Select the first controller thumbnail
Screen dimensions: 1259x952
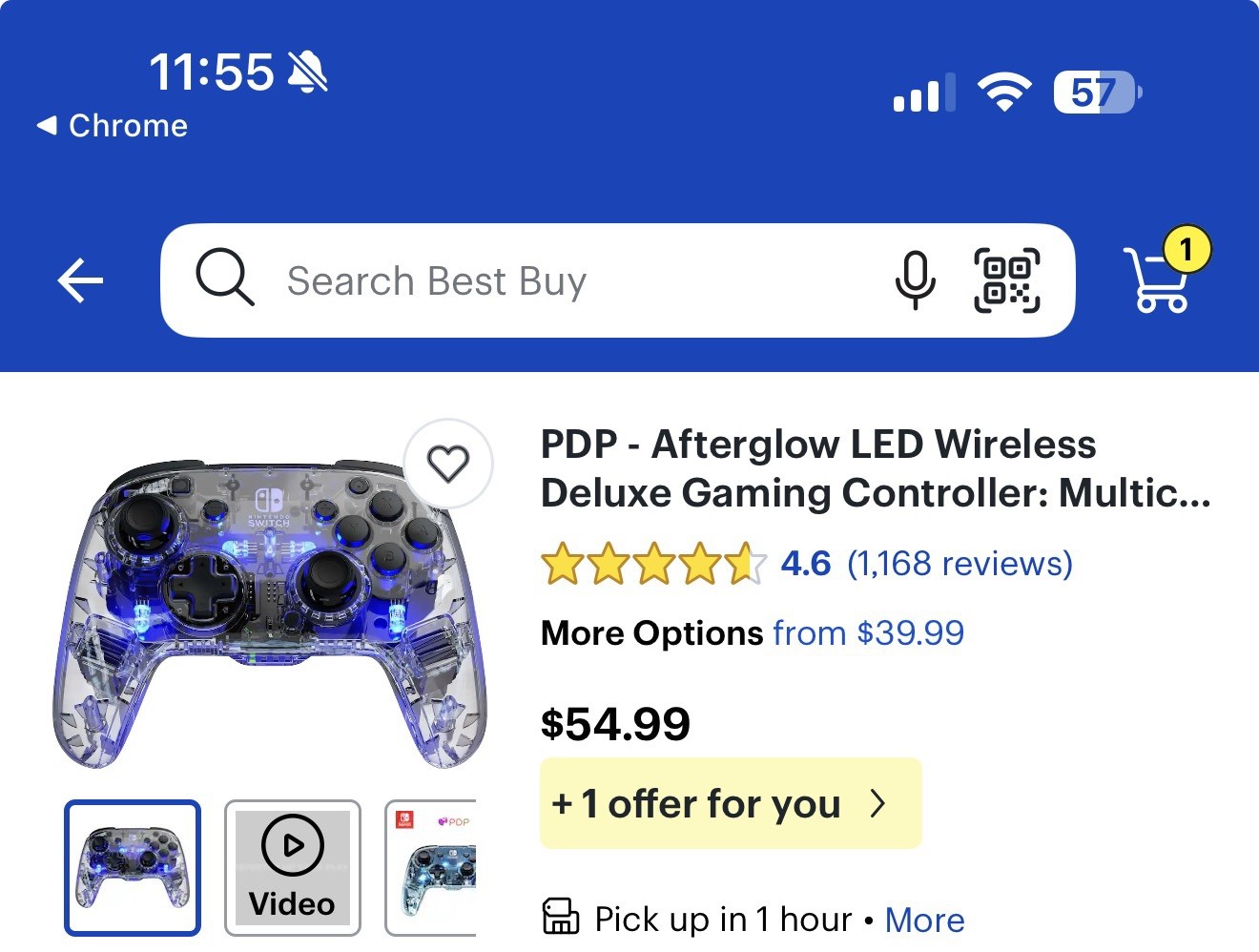[x=133, y=868]
